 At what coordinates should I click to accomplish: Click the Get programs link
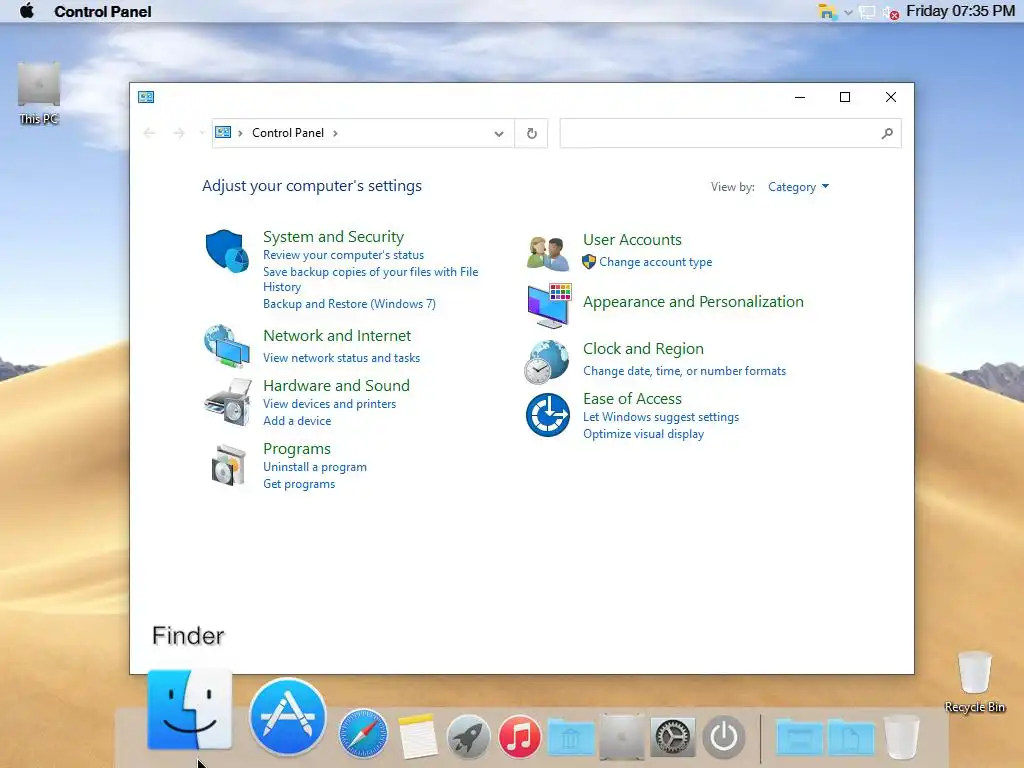(x=299, y=484)
